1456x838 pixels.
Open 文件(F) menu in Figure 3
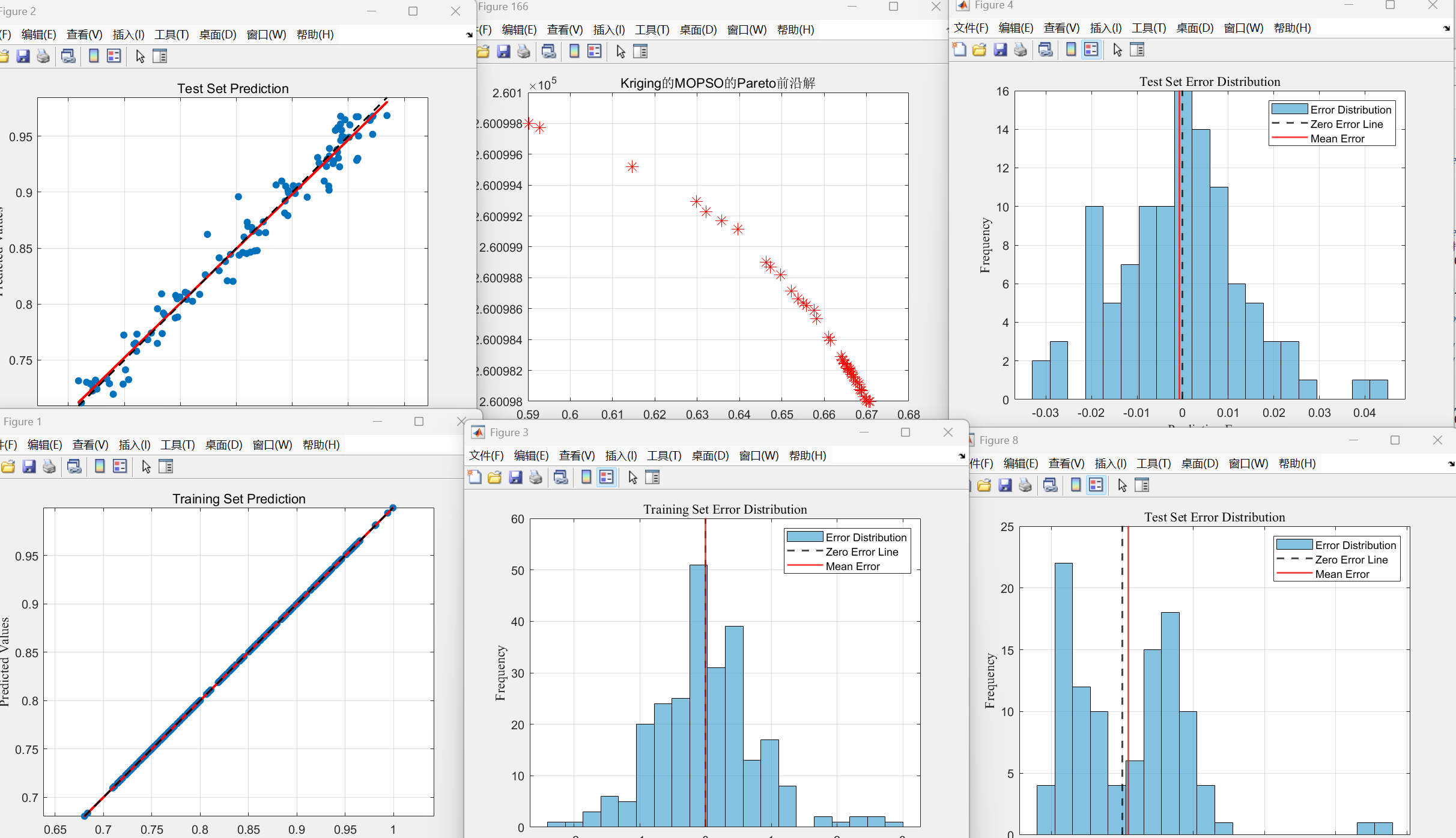tap(486, 456)
